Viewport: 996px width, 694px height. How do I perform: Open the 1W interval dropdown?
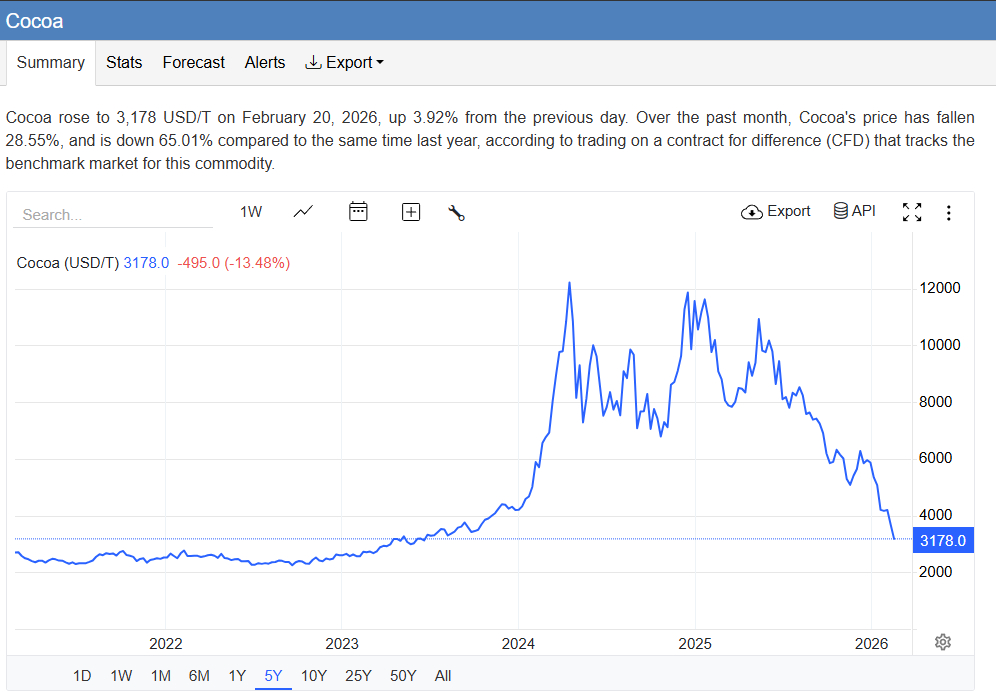[x=251, y=212]
